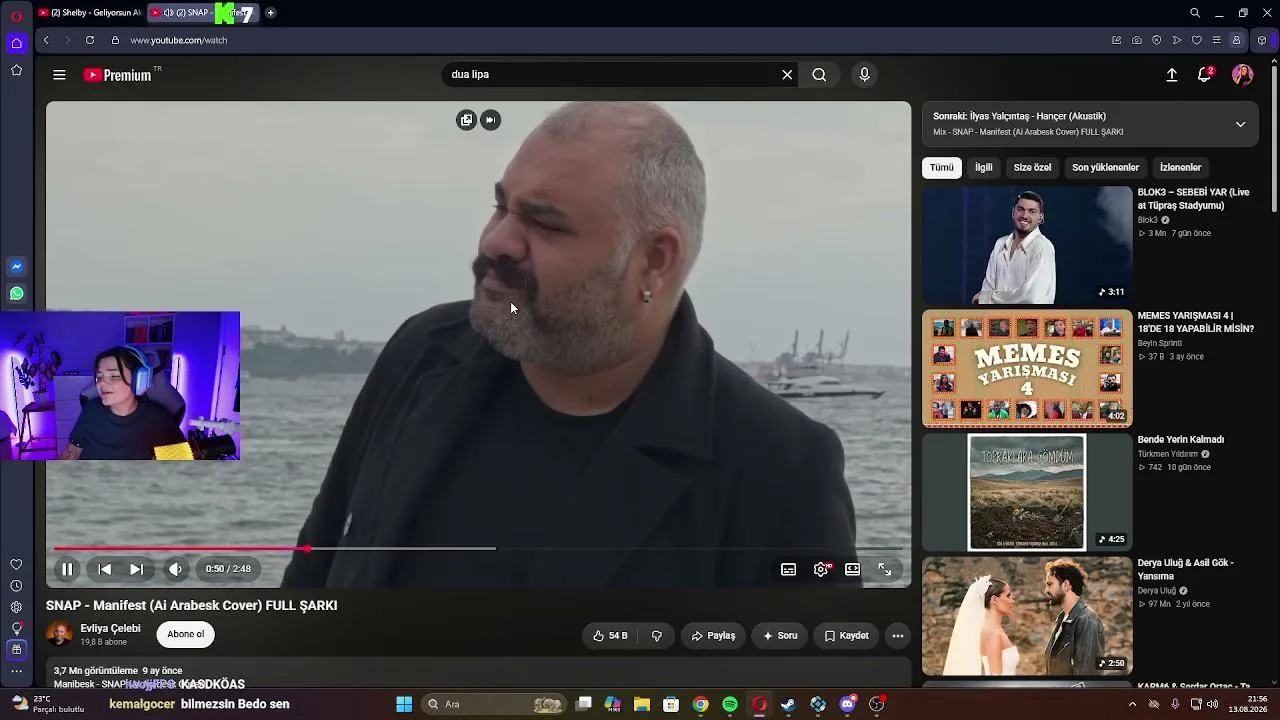Enter fullscreen video mode
The height and width of the screenshot is (720, 1280).
(x=885, y=569)
